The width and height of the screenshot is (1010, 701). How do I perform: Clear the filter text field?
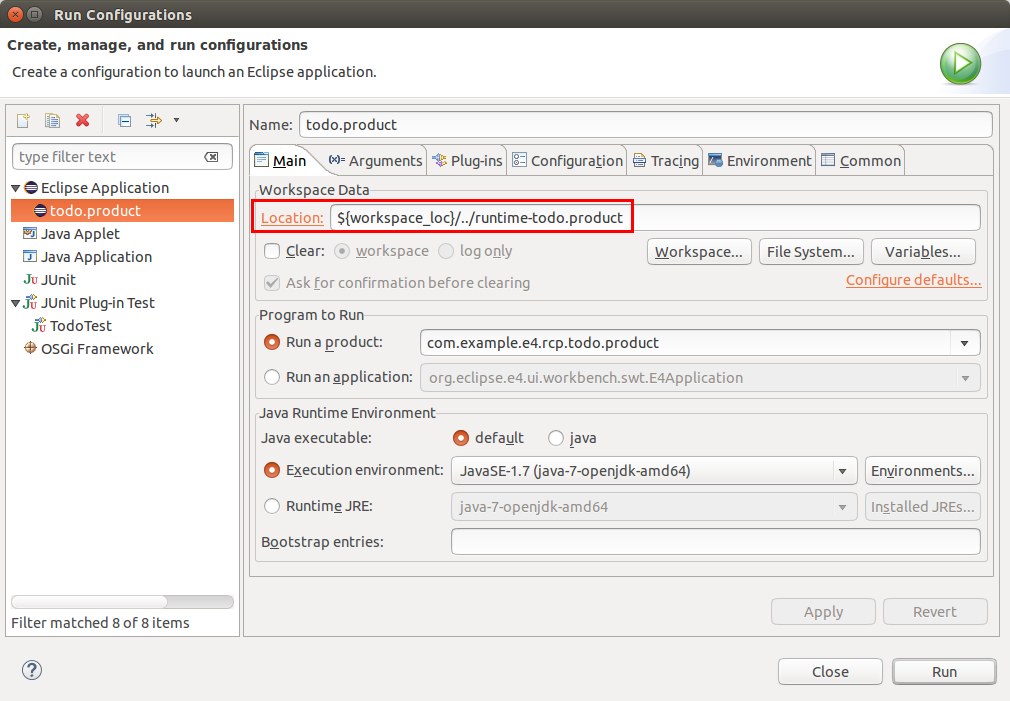[x=212, y=157]
